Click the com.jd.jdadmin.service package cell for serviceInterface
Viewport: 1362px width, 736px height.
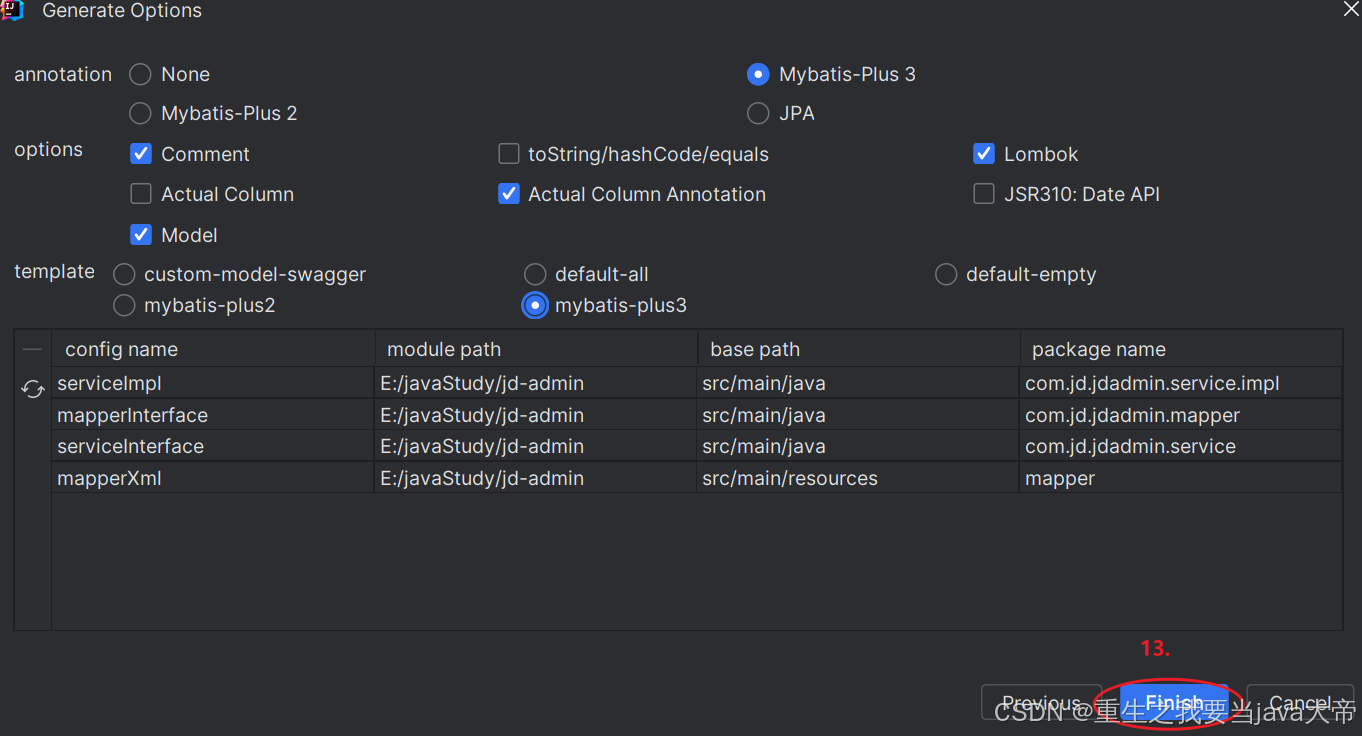pyautogui.click(x=1181, y=446)
